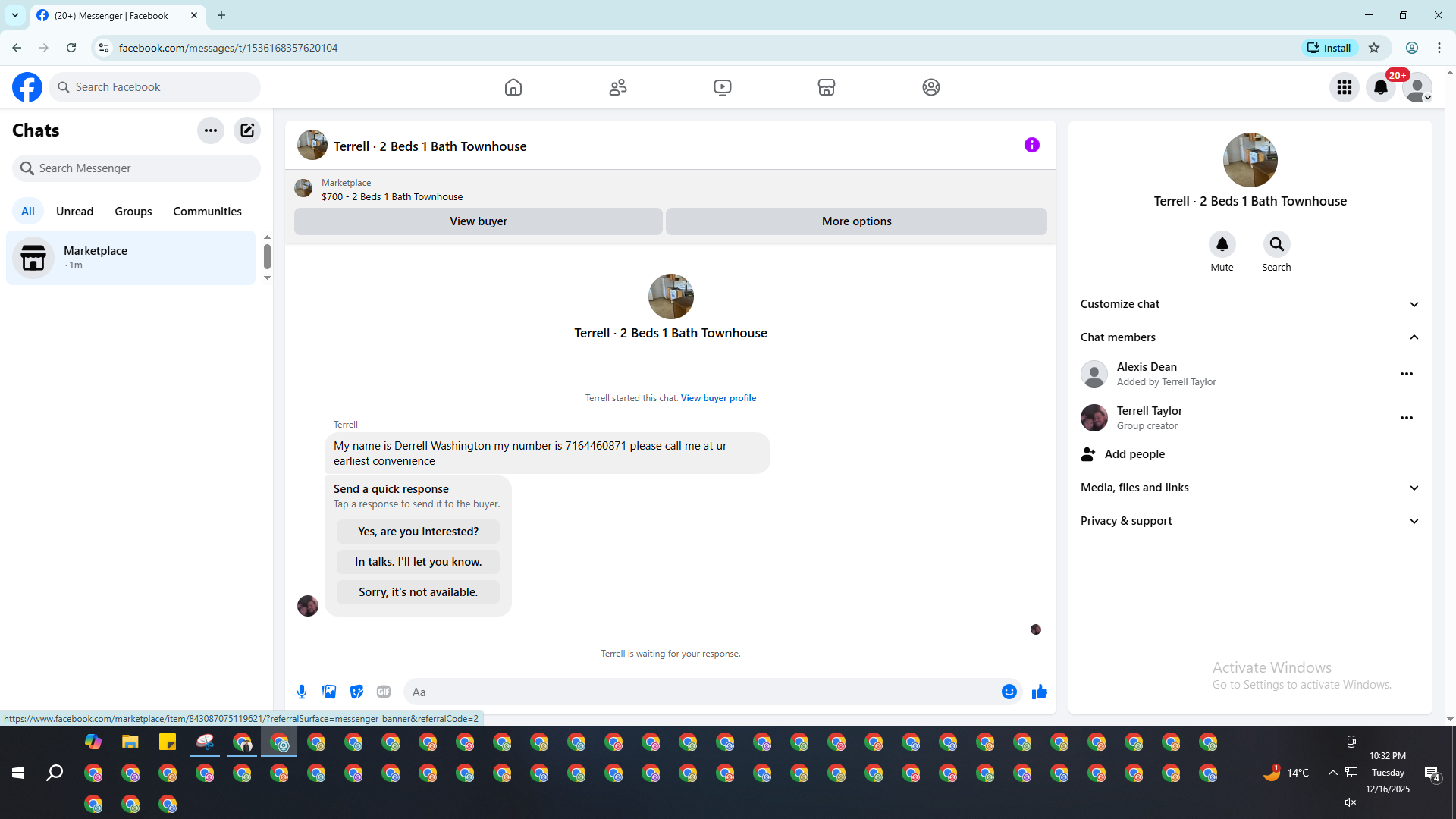Viewport: 1456px width, 819px height.
Task: Open the Windows notification center
Action: pos(1432,773)
